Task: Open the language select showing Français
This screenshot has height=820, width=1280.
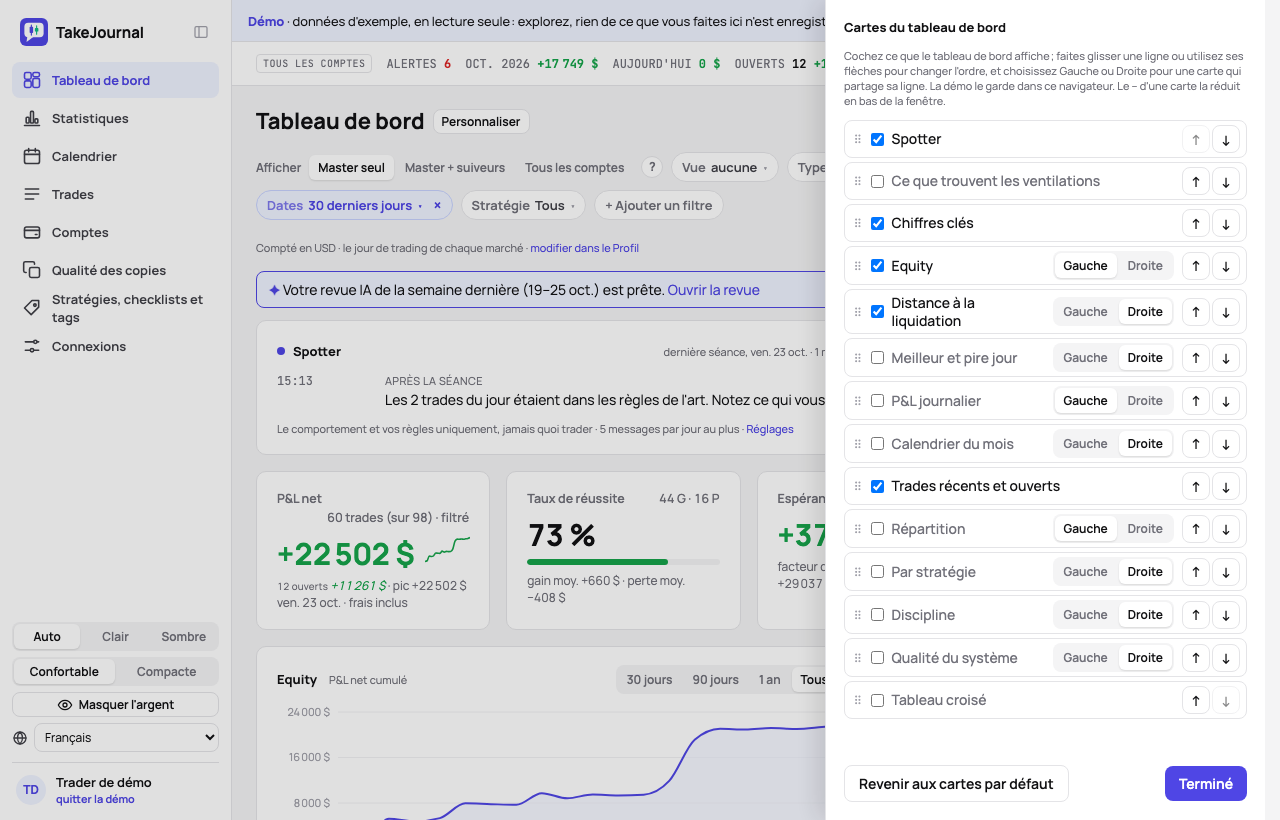Action: point(126,737)
